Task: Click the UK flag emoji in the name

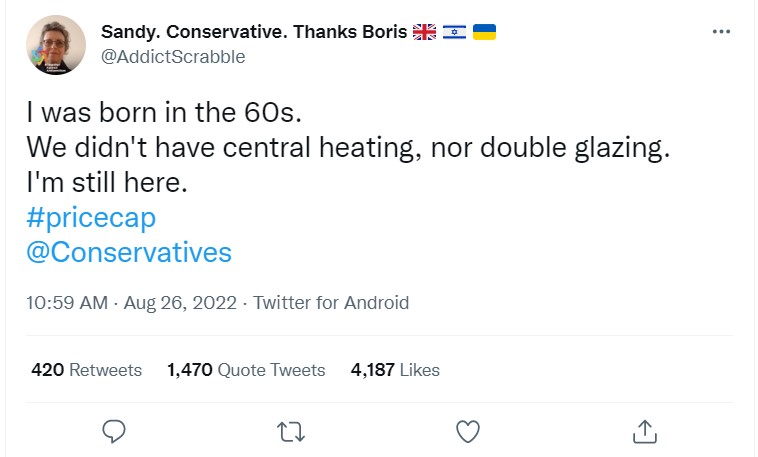Action: click(425, 32)
